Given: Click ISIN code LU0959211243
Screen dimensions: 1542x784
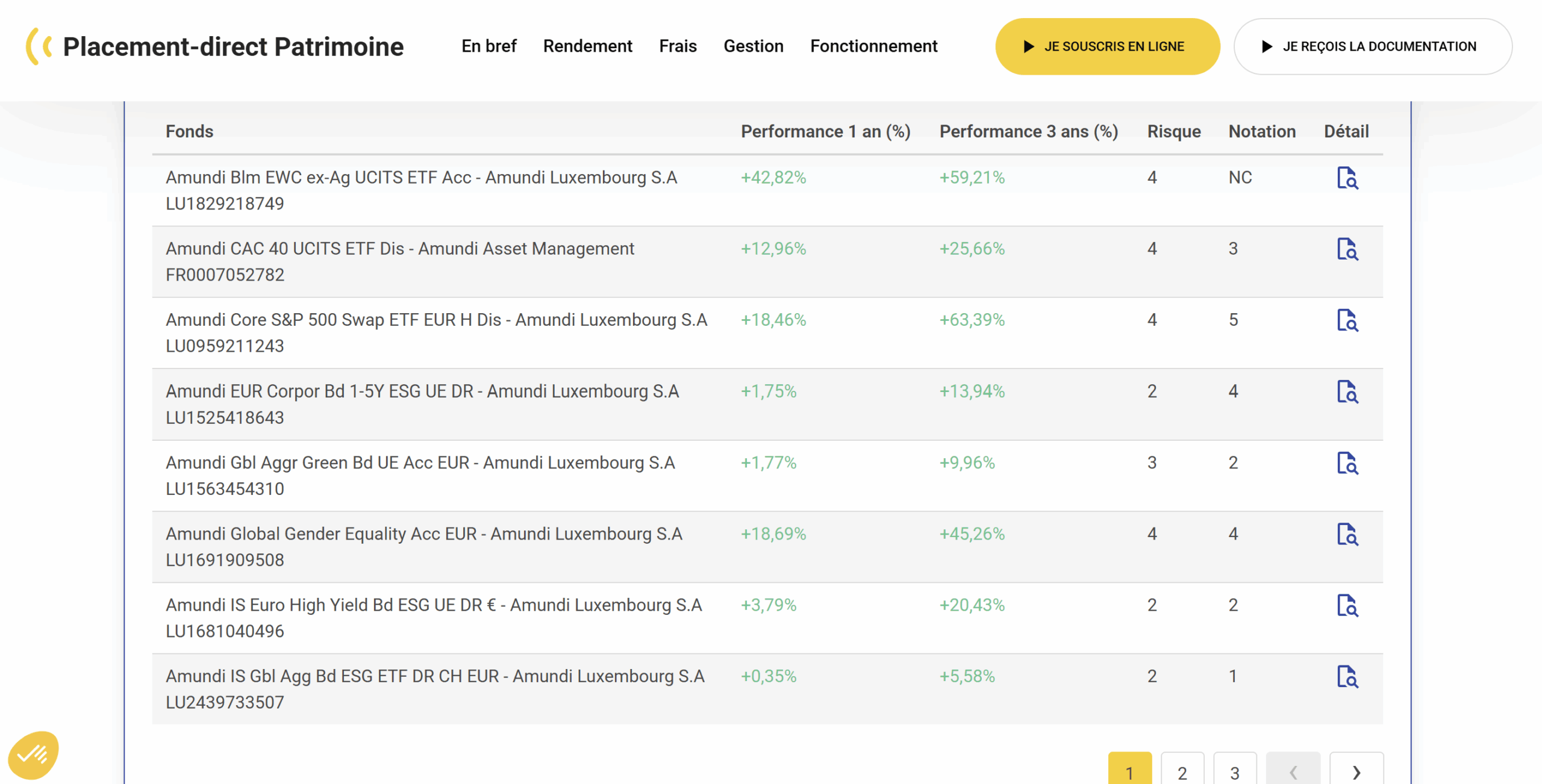Looking at the screenshot, I should pyautogui.click(x=225, y=346).
